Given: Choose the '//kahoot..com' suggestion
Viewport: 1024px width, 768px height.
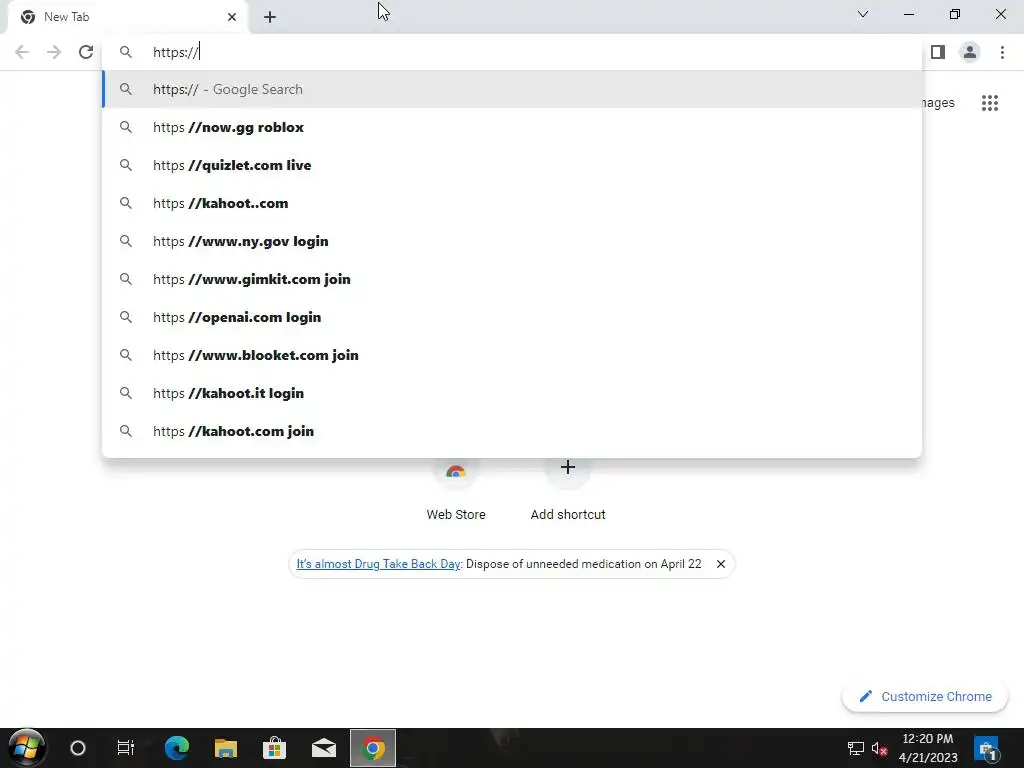Looking at the screenshot, I should tap(512, 203).
